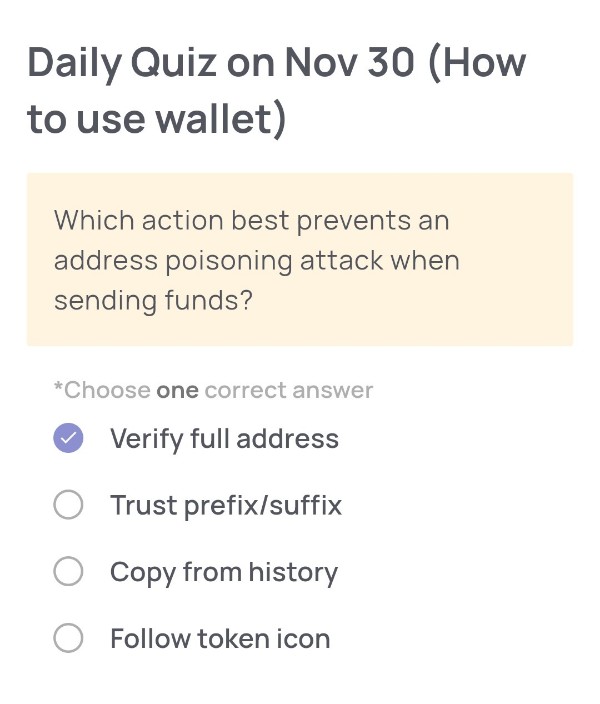
Task: Choose the "Trust prefix/suffix" radio button
Action: pos(68,506)
